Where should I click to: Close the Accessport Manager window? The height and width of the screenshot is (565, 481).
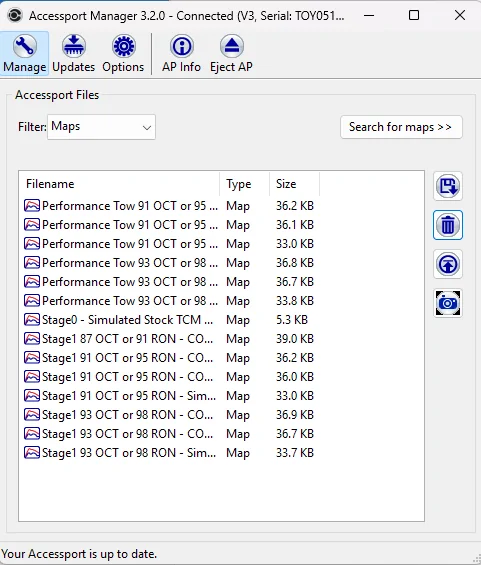pyautogui.click(x=460, y=15)
